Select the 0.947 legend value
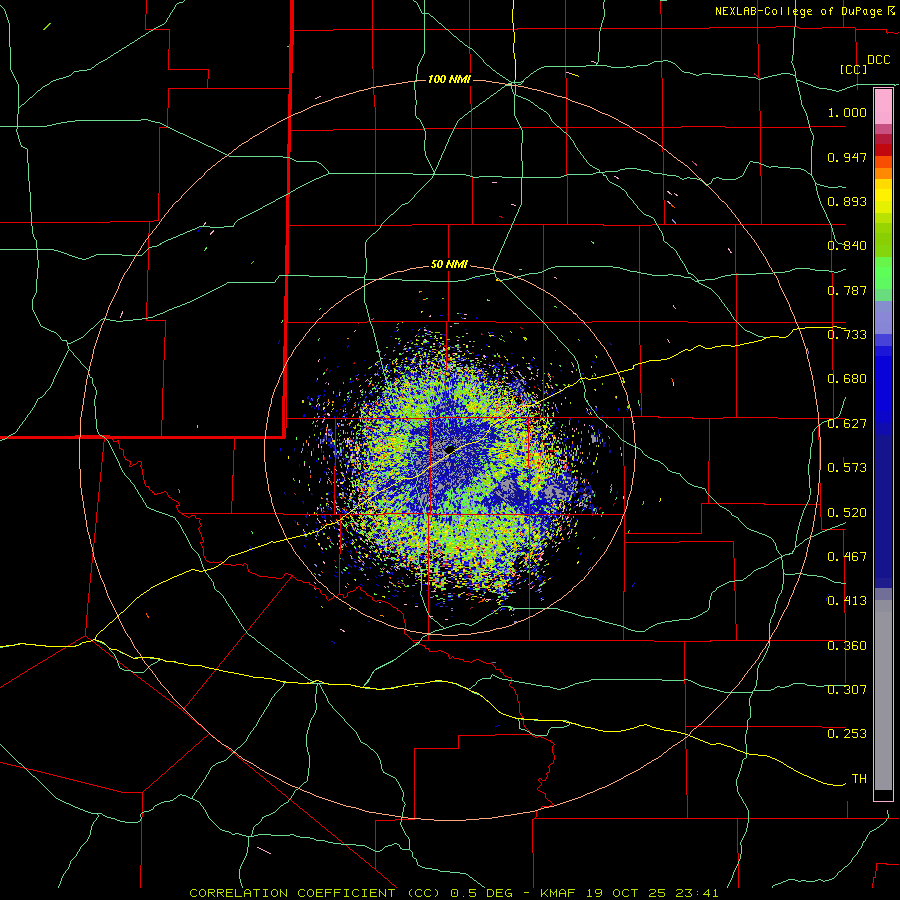The image size is (900, 900). pos(847,157)
